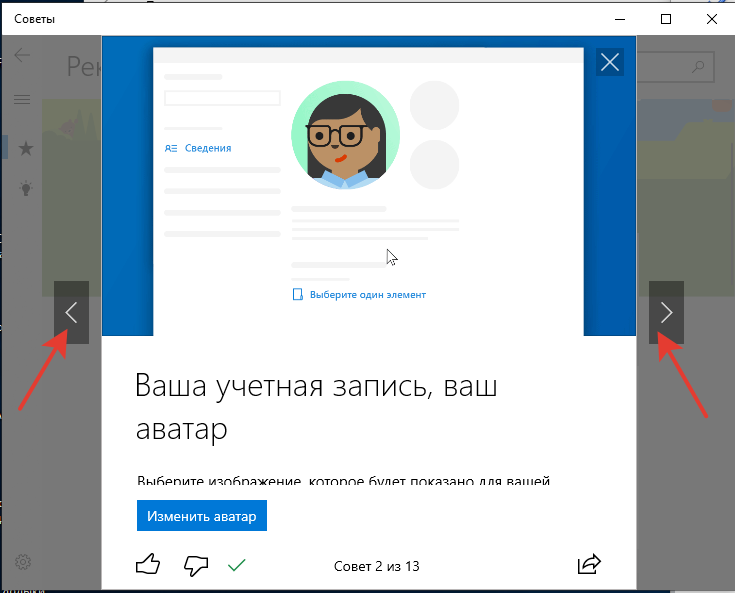This screenshot has height=593, width=735.
Task: Click the magnifier search icon
Action: 699,67
